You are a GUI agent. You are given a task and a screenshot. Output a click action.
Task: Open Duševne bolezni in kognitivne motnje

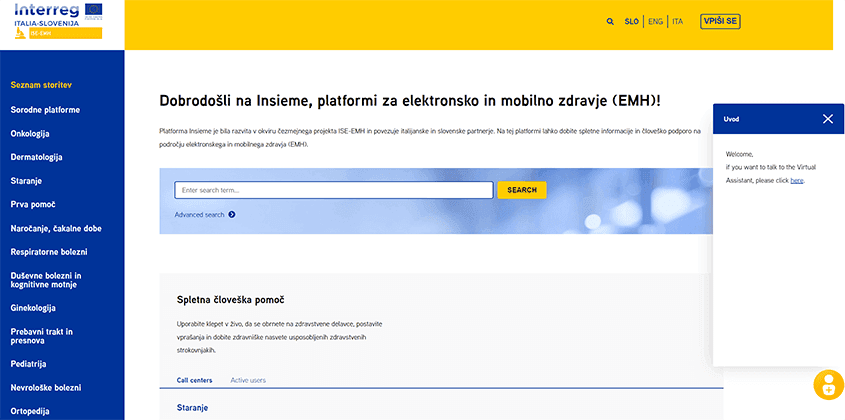46,280
